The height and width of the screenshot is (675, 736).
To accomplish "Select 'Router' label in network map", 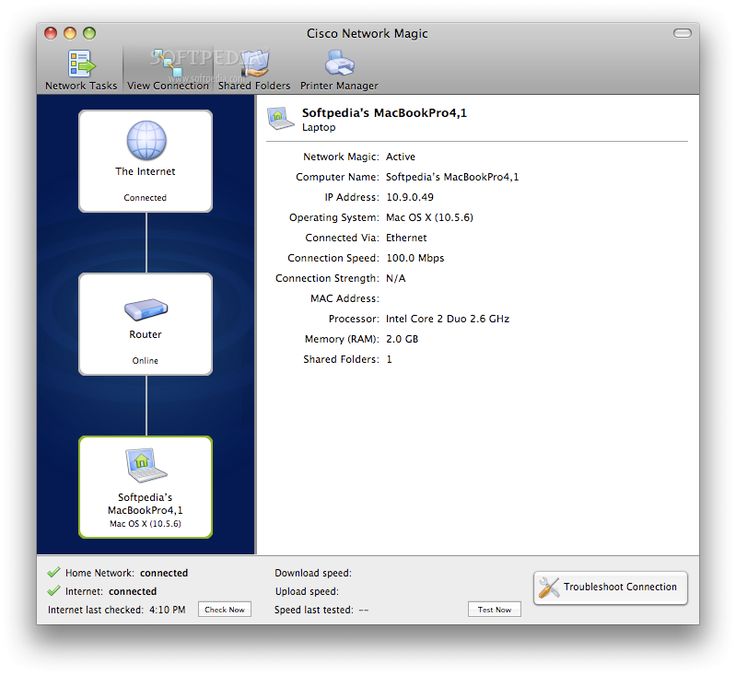I will click(145, 334).
